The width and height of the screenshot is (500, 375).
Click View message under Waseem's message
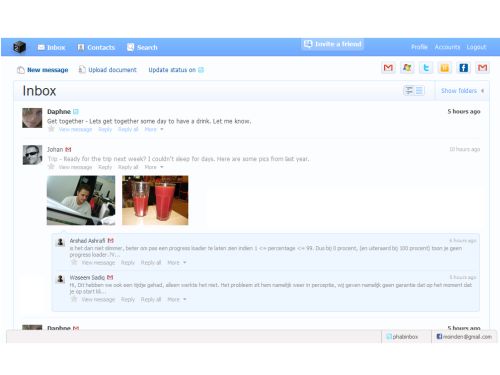98,299
